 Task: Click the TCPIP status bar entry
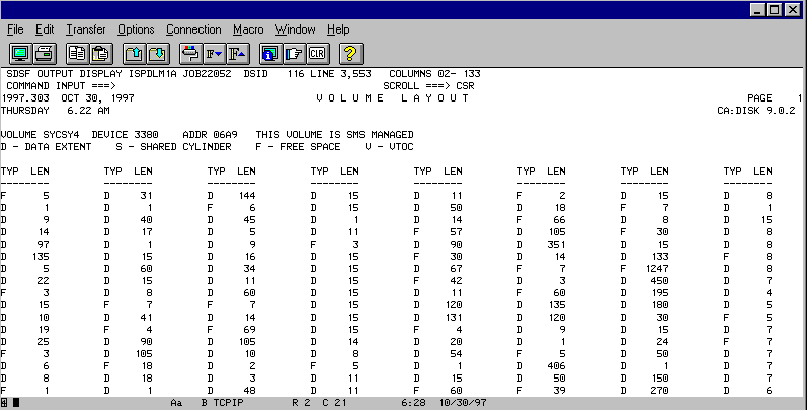point(230,403)
